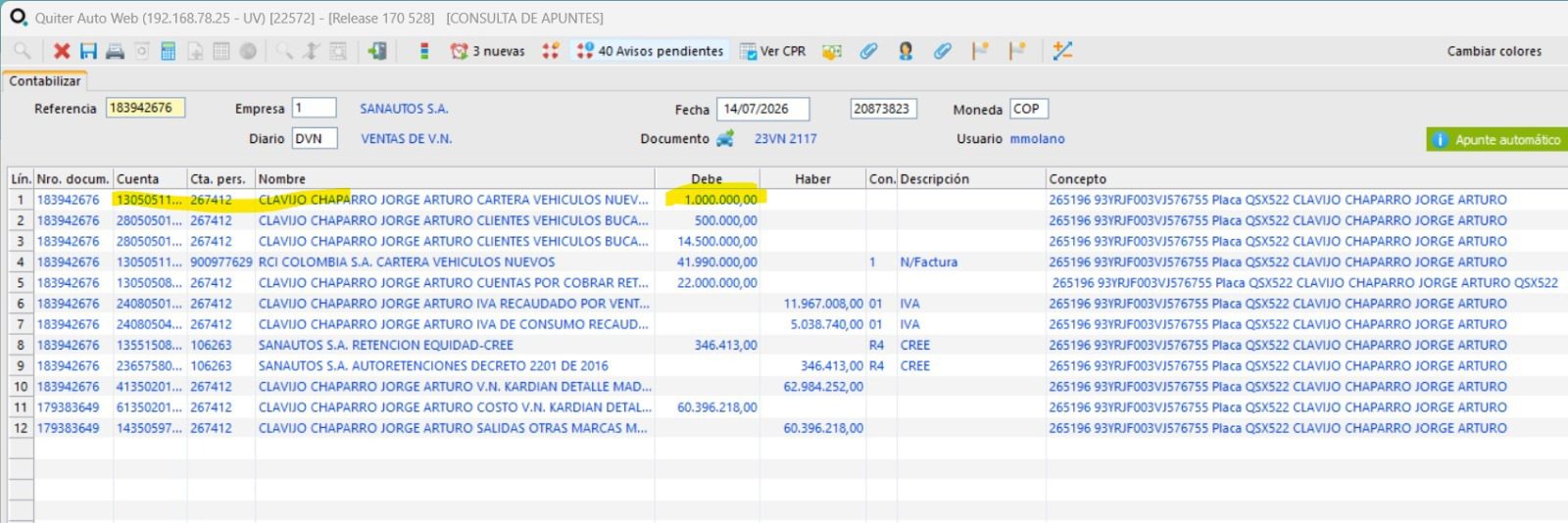Select the RCI COLOMBIA S.A. row

point(784,261)
